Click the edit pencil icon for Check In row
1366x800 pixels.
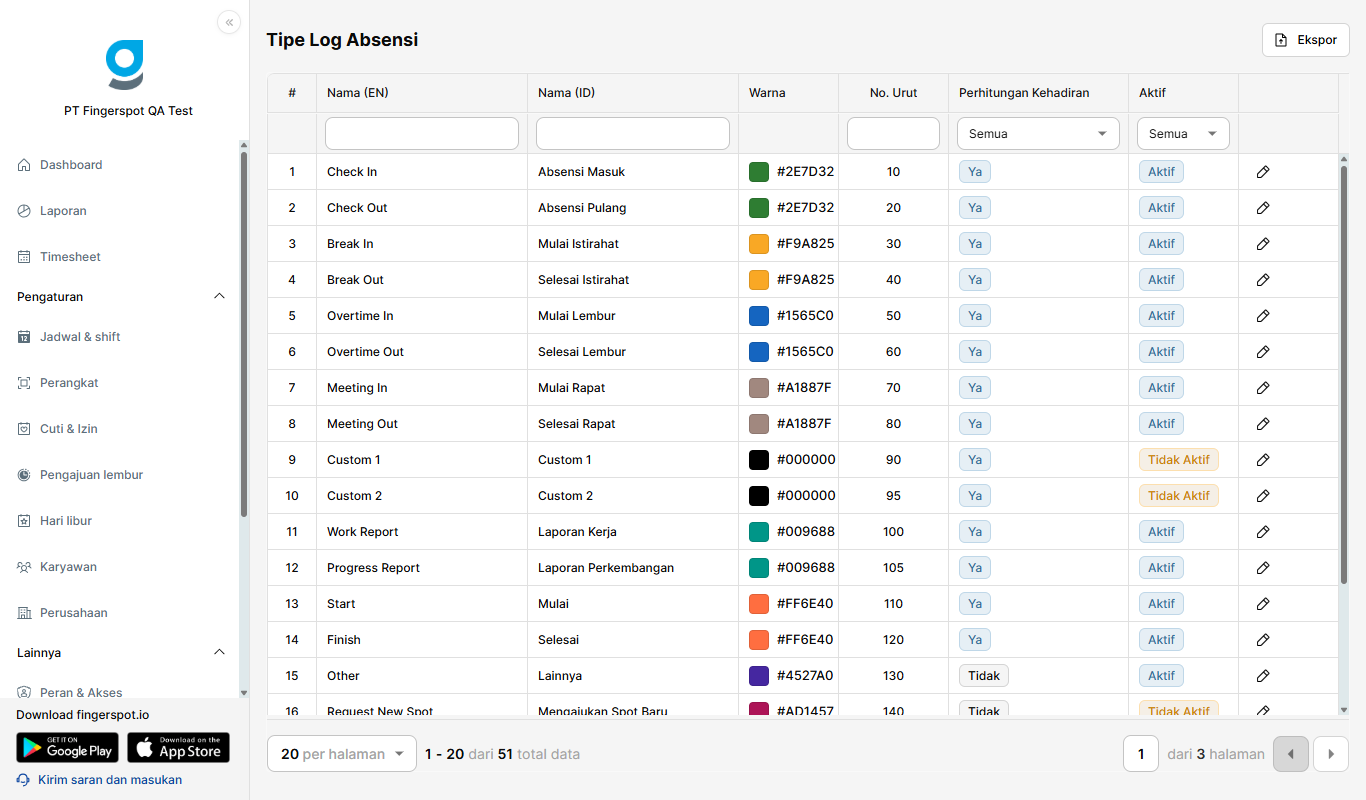[1263, 172]
